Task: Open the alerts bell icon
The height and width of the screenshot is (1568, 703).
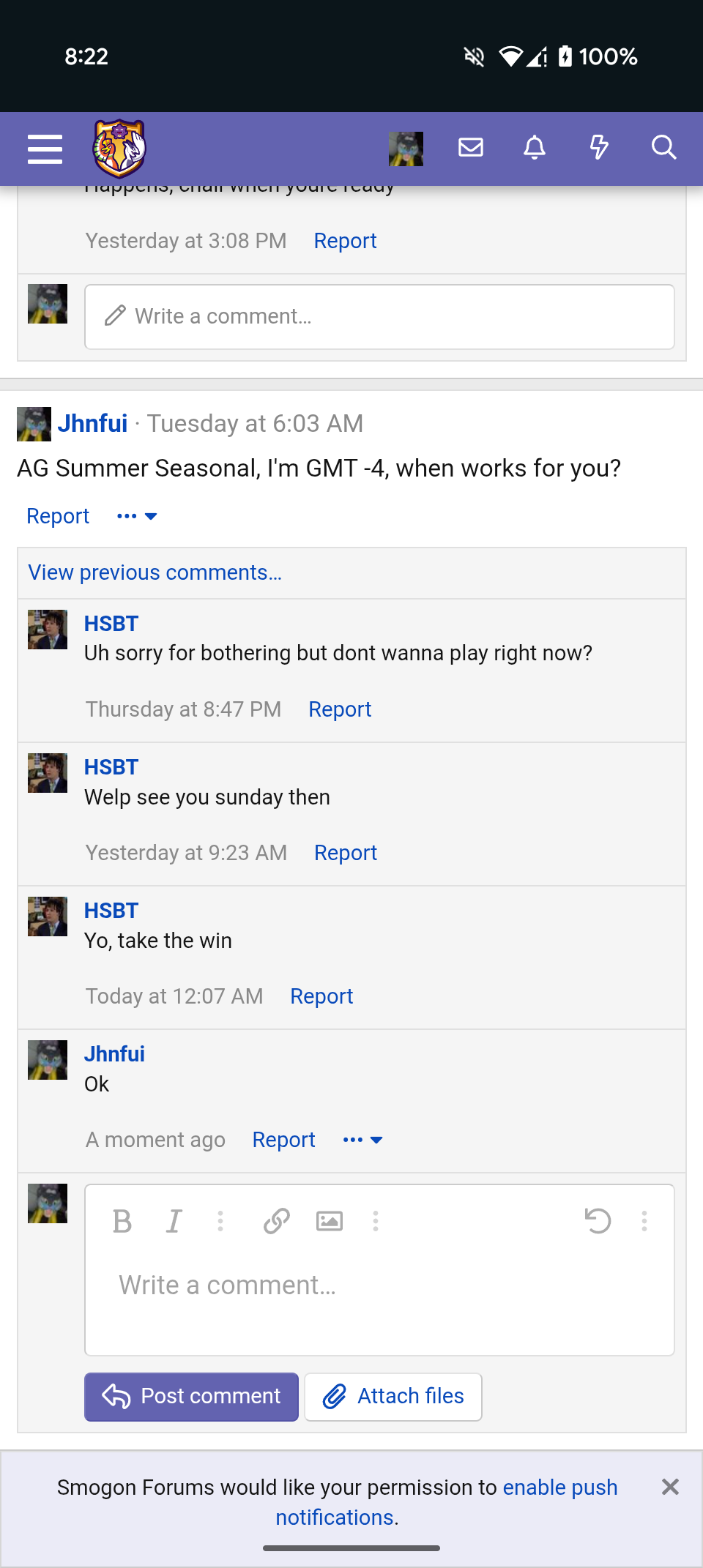Action: coord(535,148)
